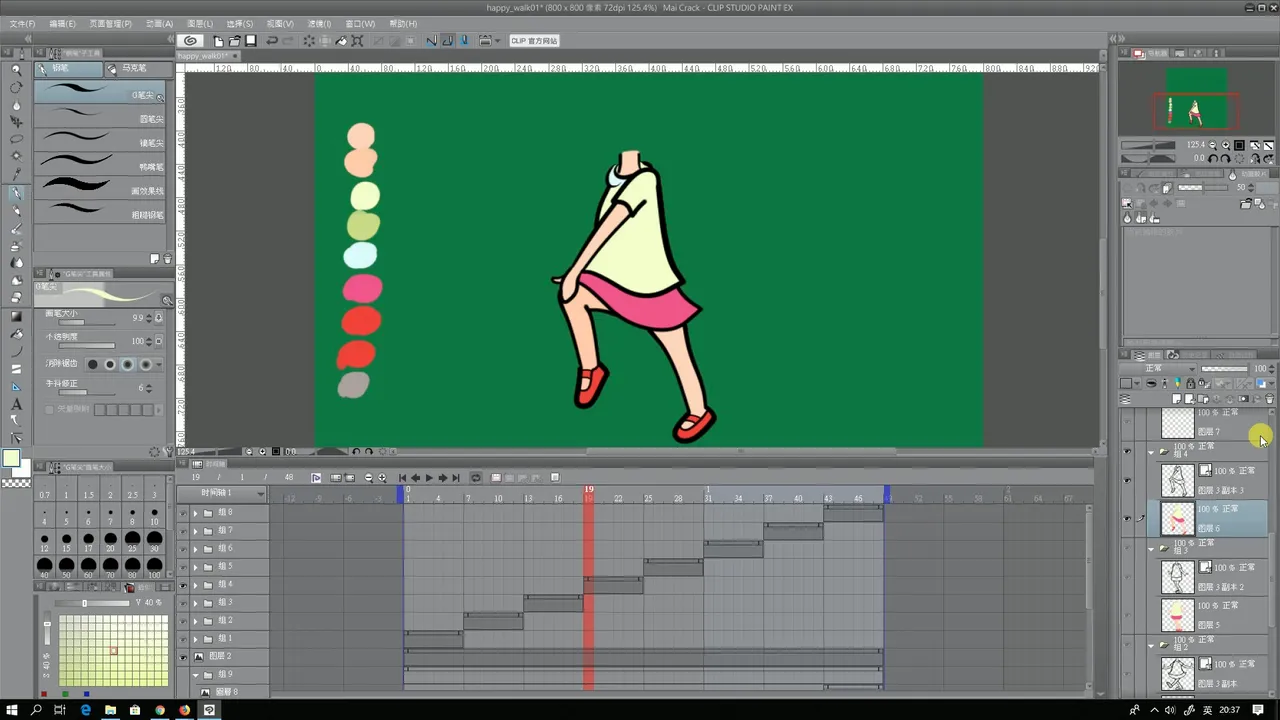Toggle visibility of 组 1 in timeline
This screenshot has height=720, width=1280.
[183, 639]
